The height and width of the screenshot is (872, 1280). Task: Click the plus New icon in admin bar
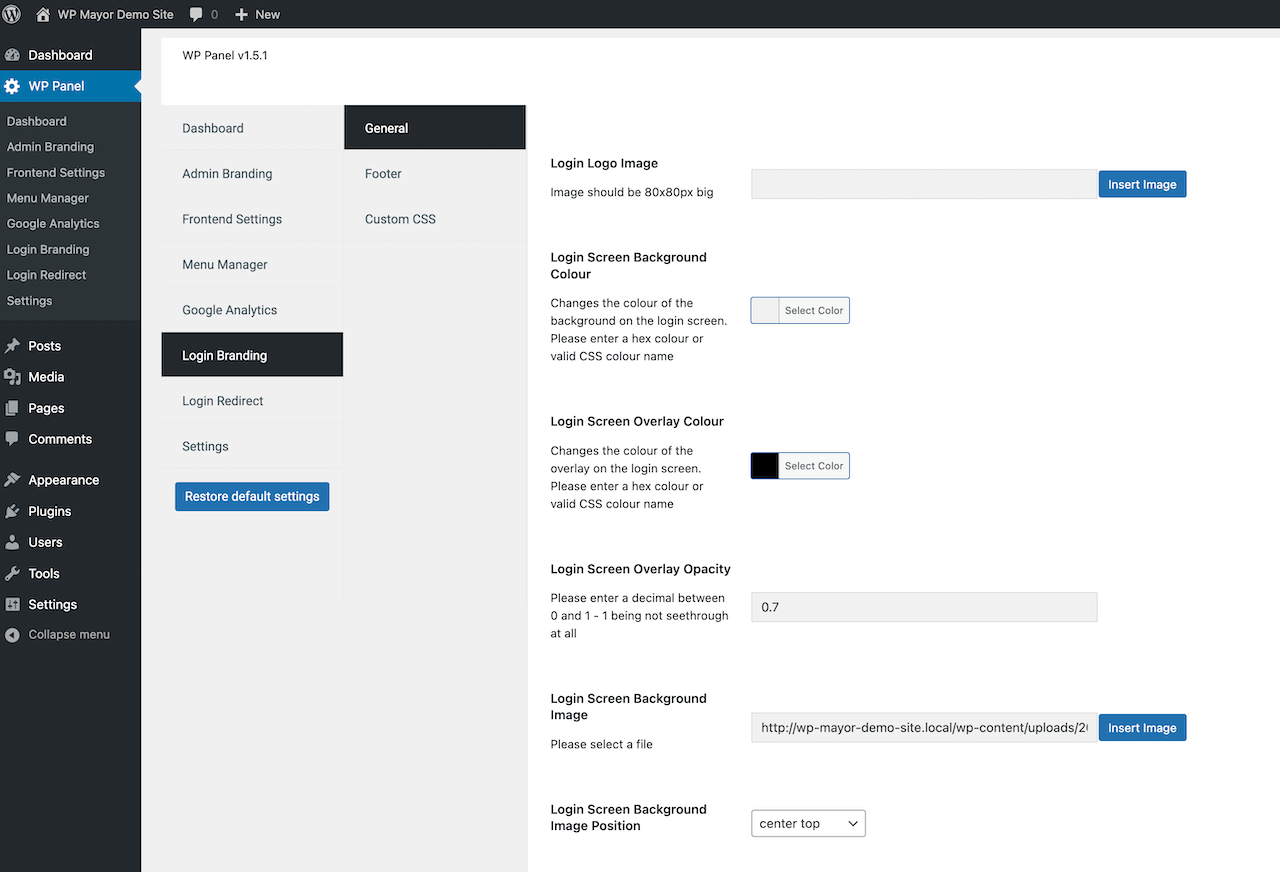click(x=241, y=14)
